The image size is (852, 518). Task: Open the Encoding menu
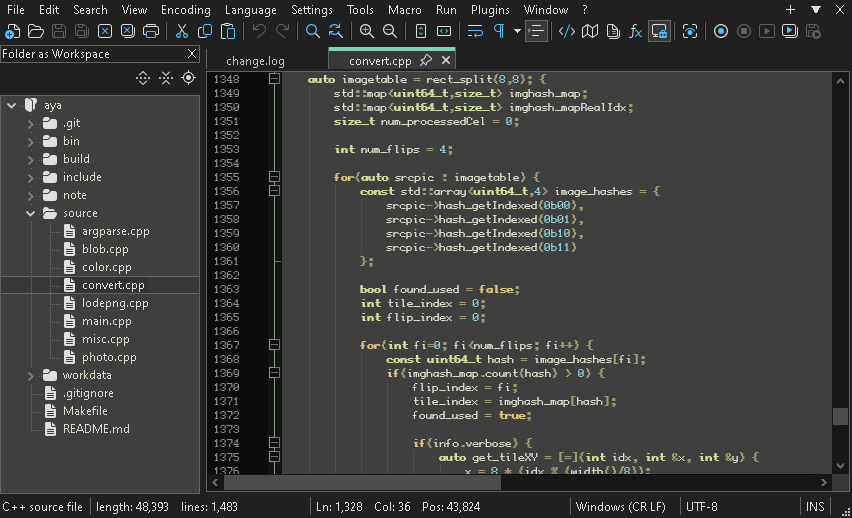[x=185, y=9]
